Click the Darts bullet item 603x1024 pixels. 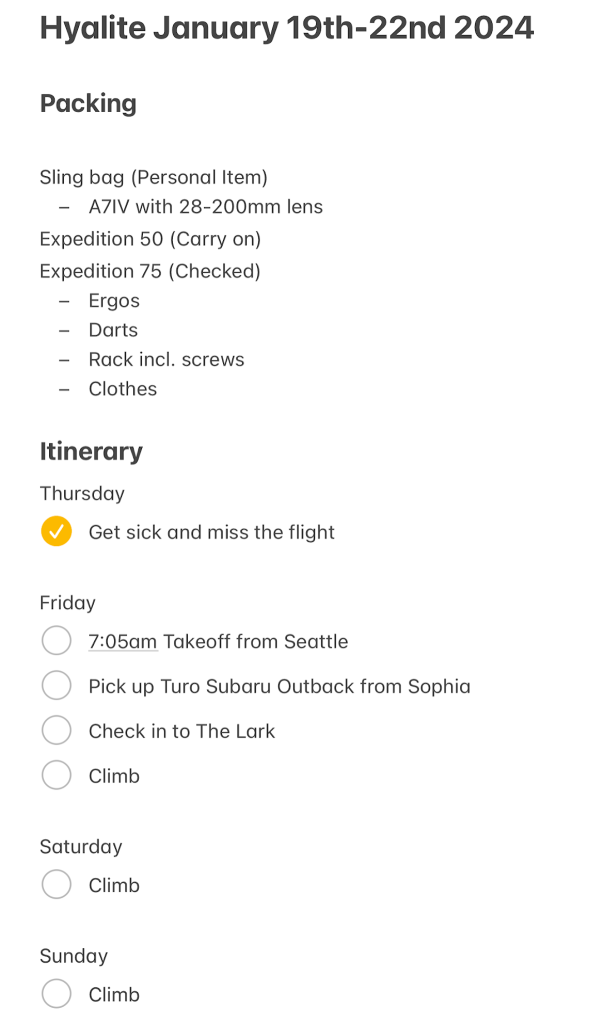pyautogui.click(x=113, y=330)
